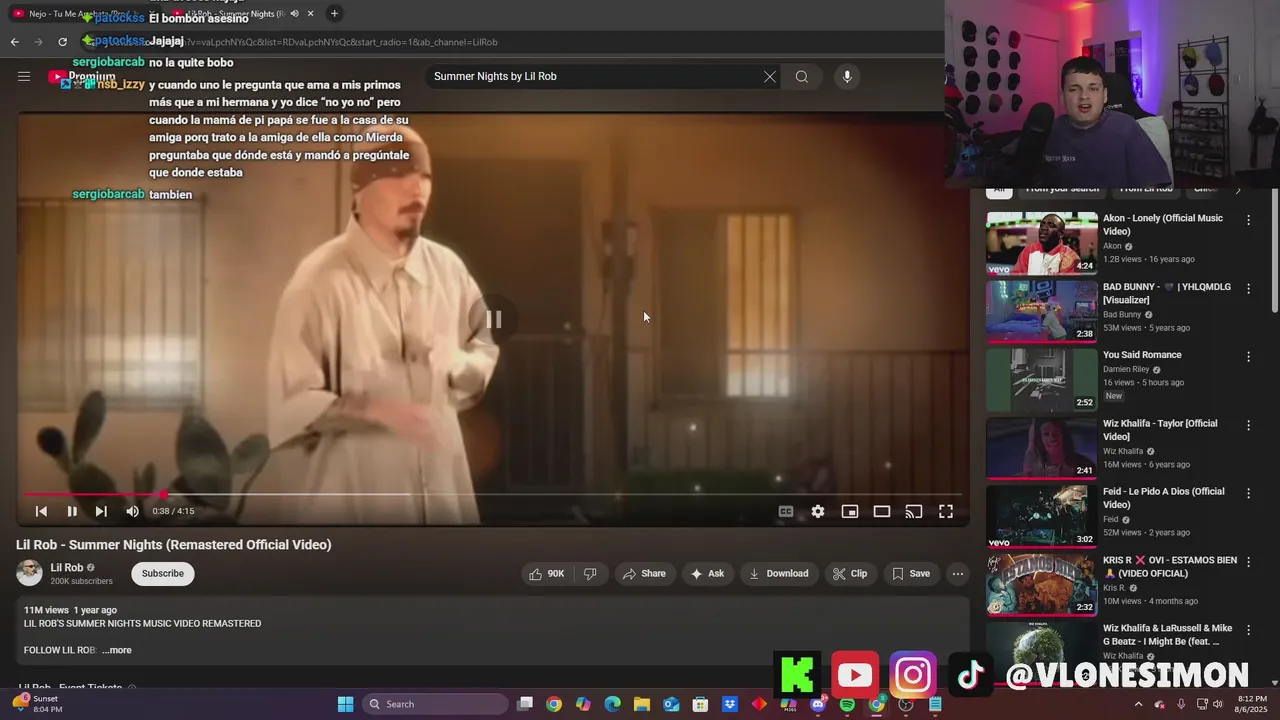The width and height of the screenshot is (1280, 720).
Task: Reload the current browser page
Action: [x=62, y=42]
